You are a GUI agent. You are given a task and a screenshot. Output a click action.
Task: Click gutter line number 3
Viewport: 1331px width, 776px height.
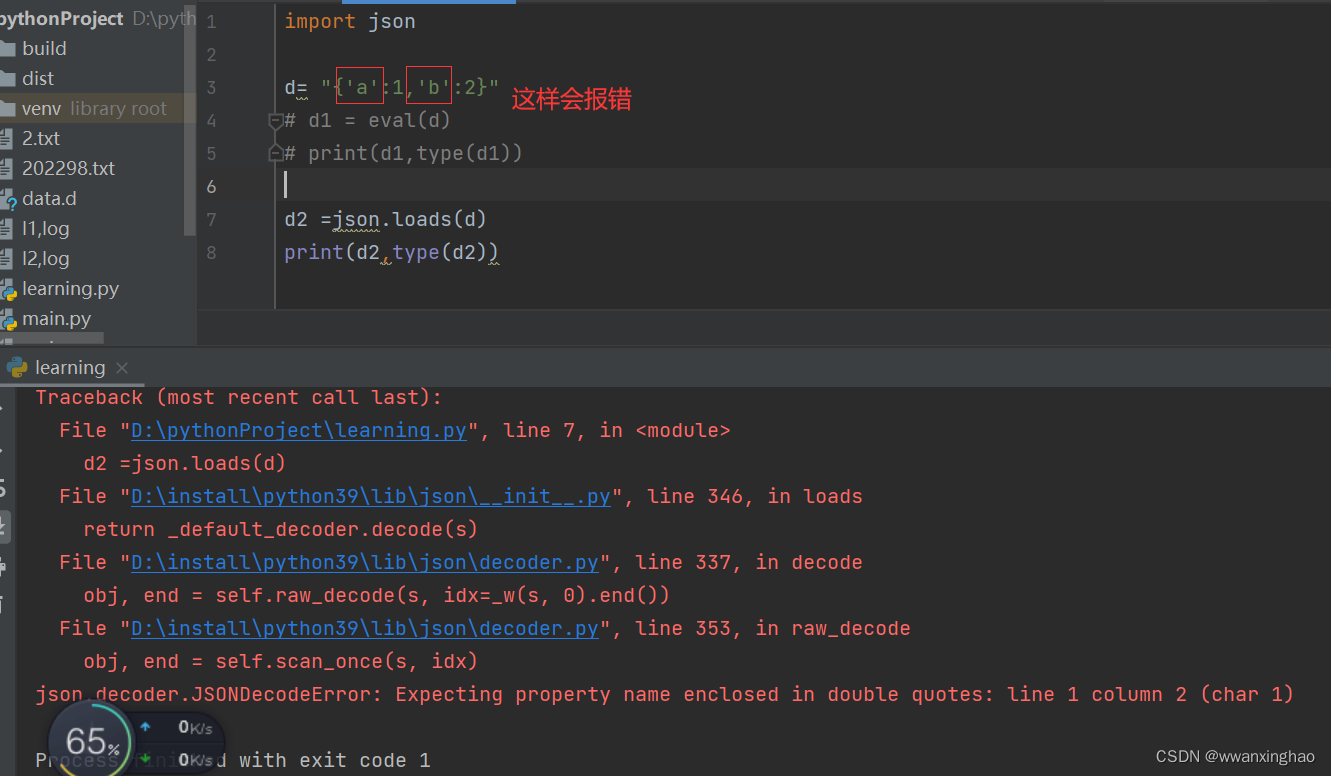pos(211,87)
